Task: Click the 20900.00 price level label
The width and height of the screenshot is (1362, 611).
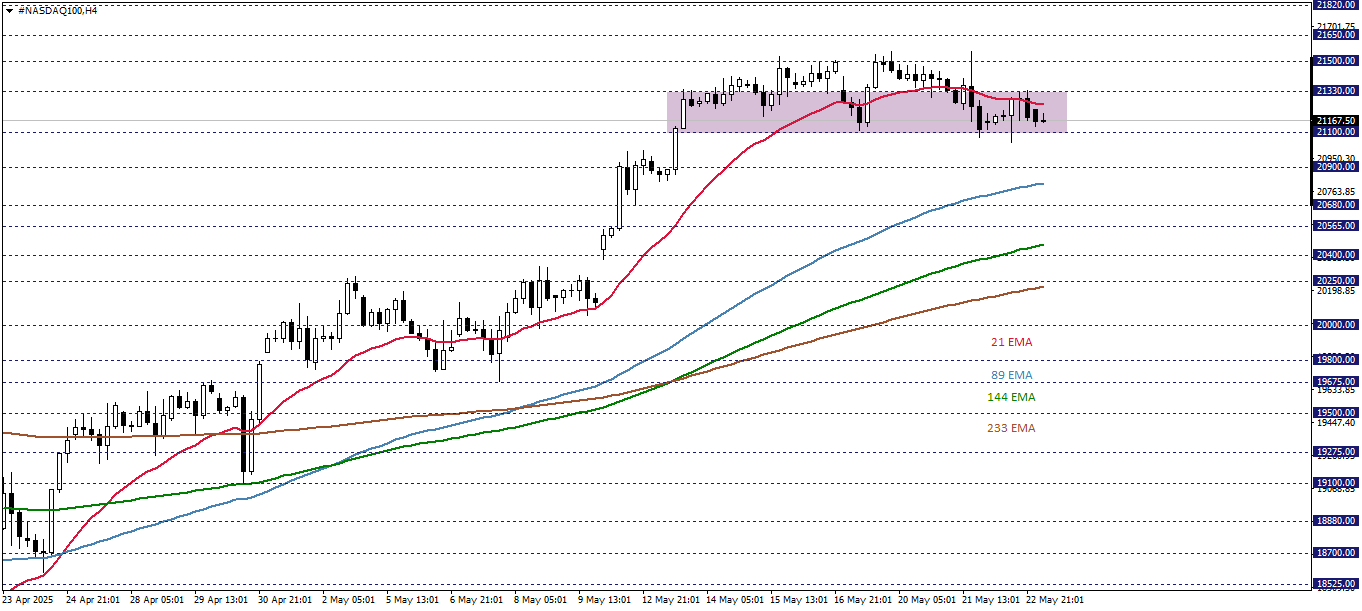Action: point(1336,167)
